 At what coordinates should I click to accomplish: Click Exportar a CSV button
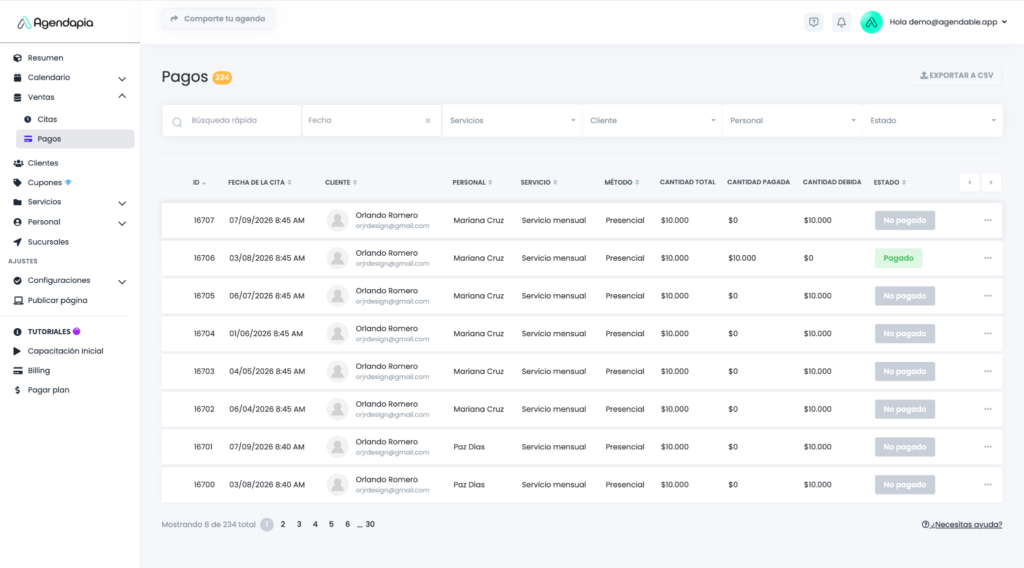(956, 75)
